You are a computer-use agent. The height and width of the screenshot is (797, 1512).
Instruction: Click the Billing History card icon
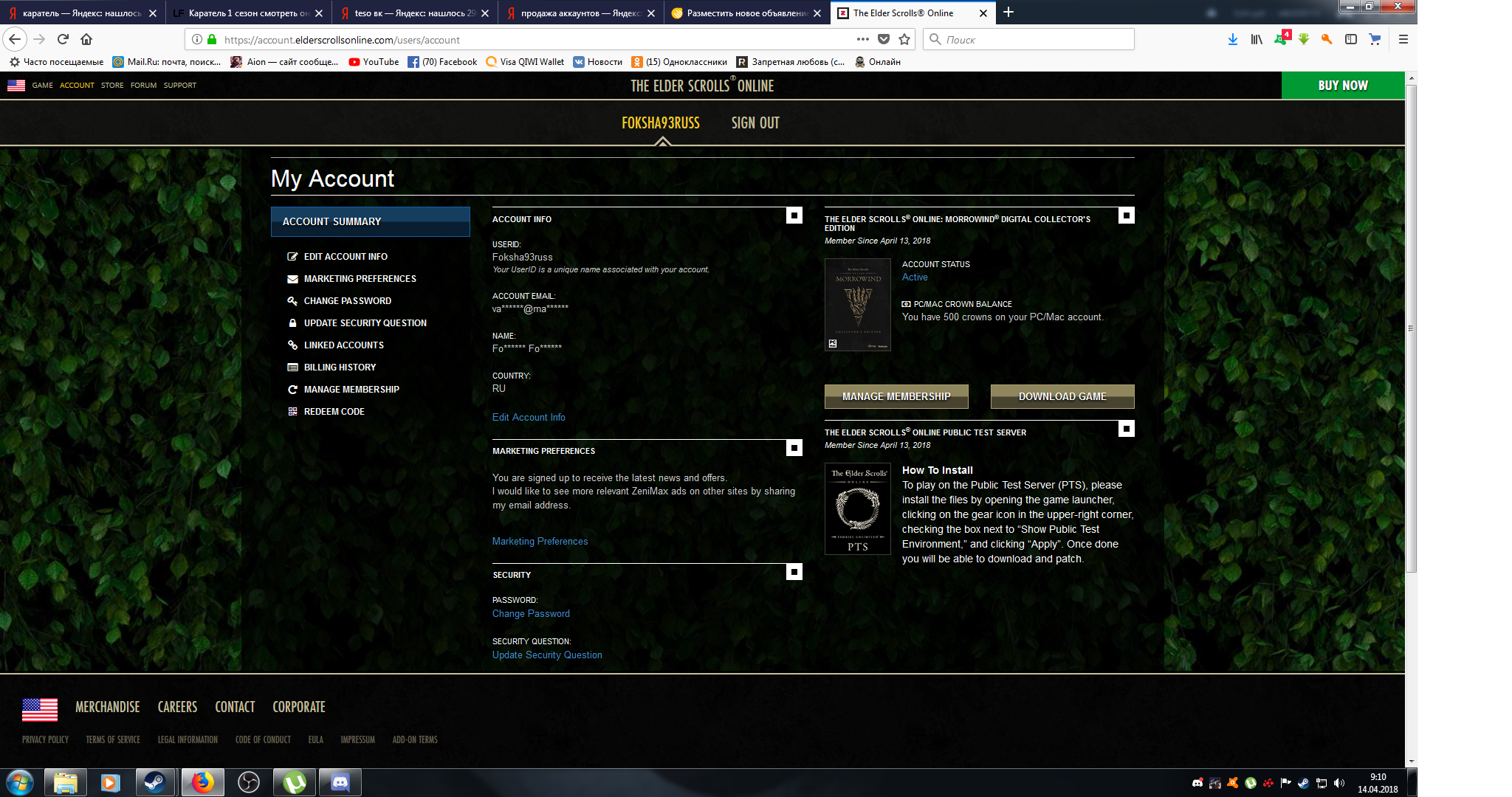tap(292, 368)
